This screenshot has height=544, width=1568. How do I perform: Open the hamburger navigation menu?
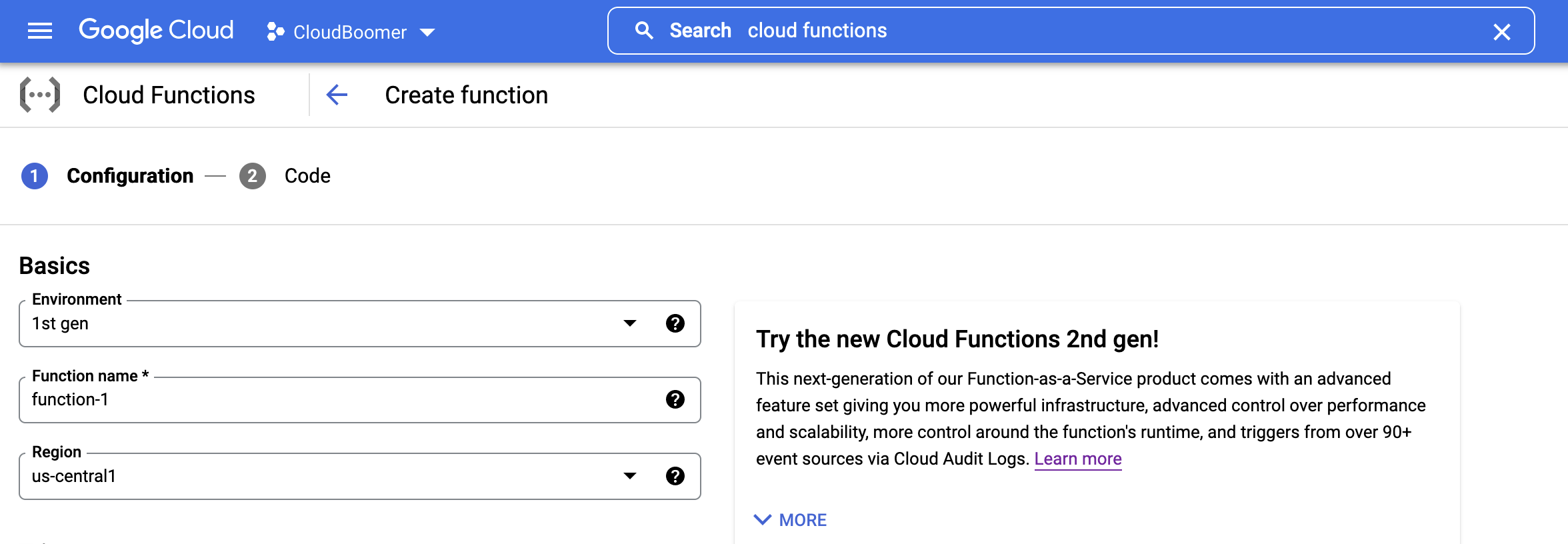pyautogui.click(x=40, y=31)
